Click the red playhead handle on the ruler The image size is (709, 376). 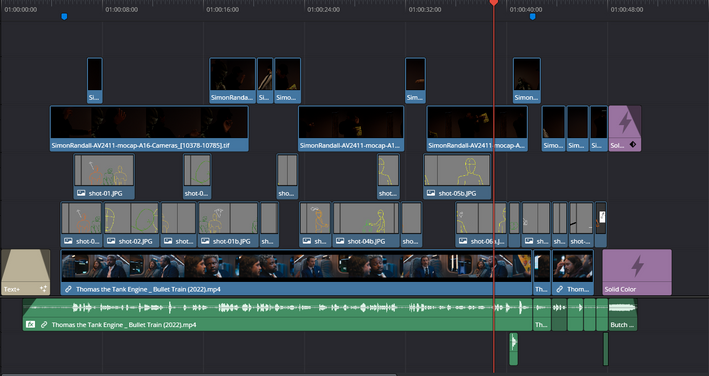pyautogui.click(x=494, y=3)
